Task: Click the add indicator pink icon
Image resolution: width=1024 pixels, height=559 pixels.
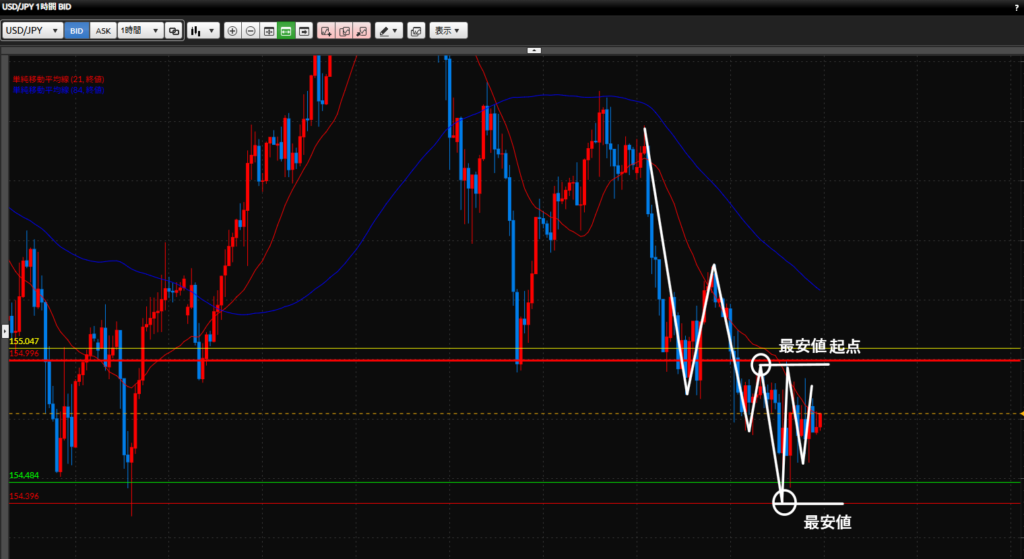Action: tap(326, 31)
